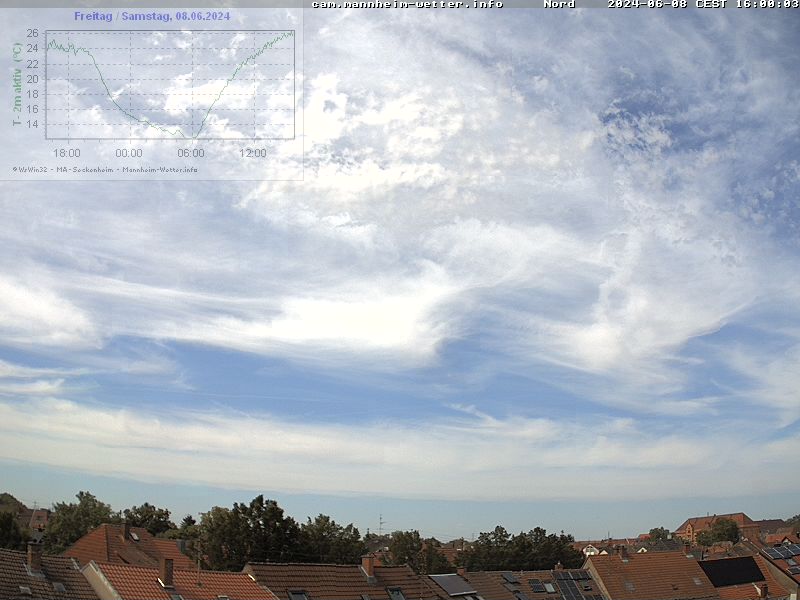
Task: Click the 18:00 time axis label
Action: pos(66,153)
